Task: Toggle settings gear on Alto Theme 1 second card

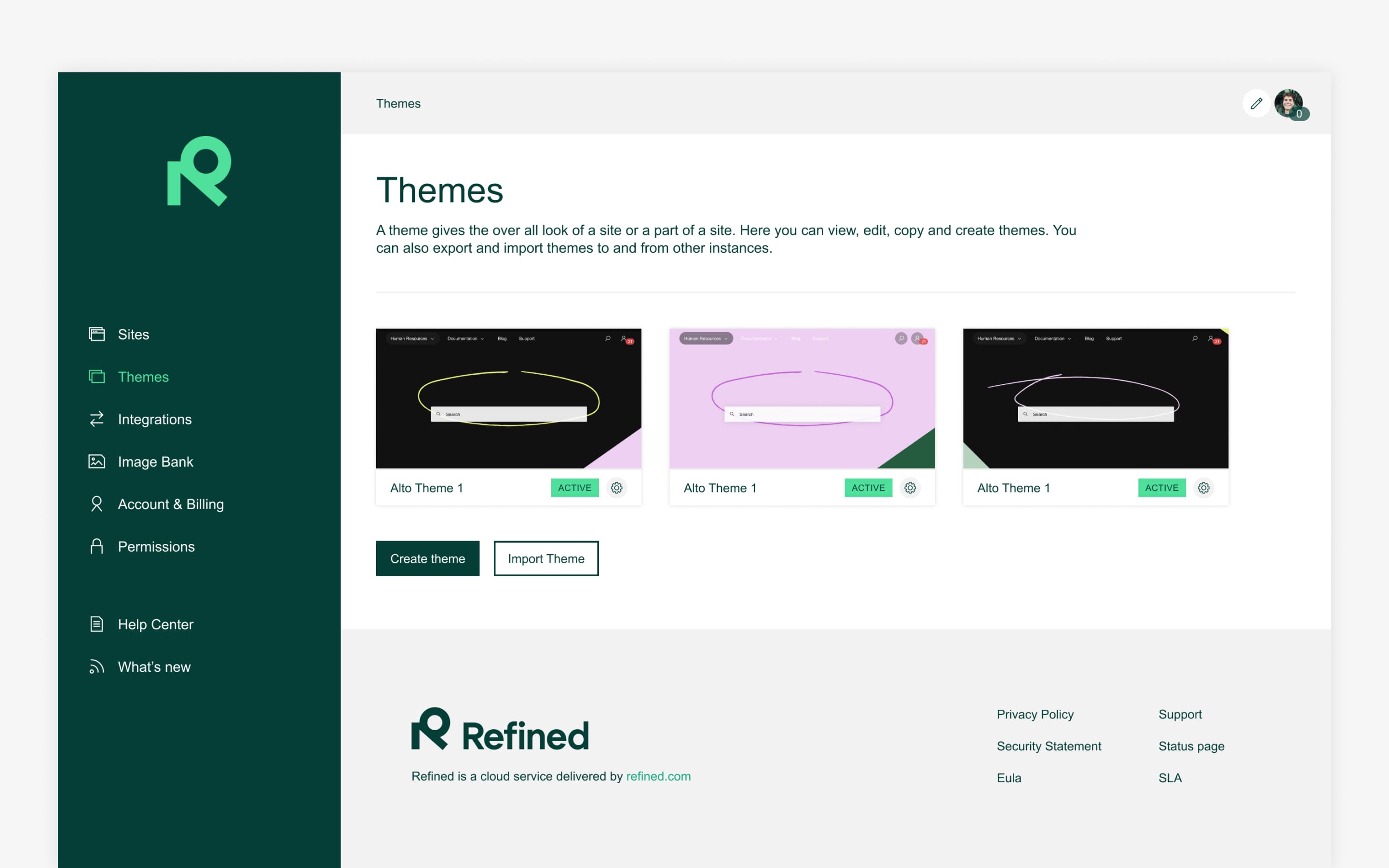Action: click(x=910, y=488)
